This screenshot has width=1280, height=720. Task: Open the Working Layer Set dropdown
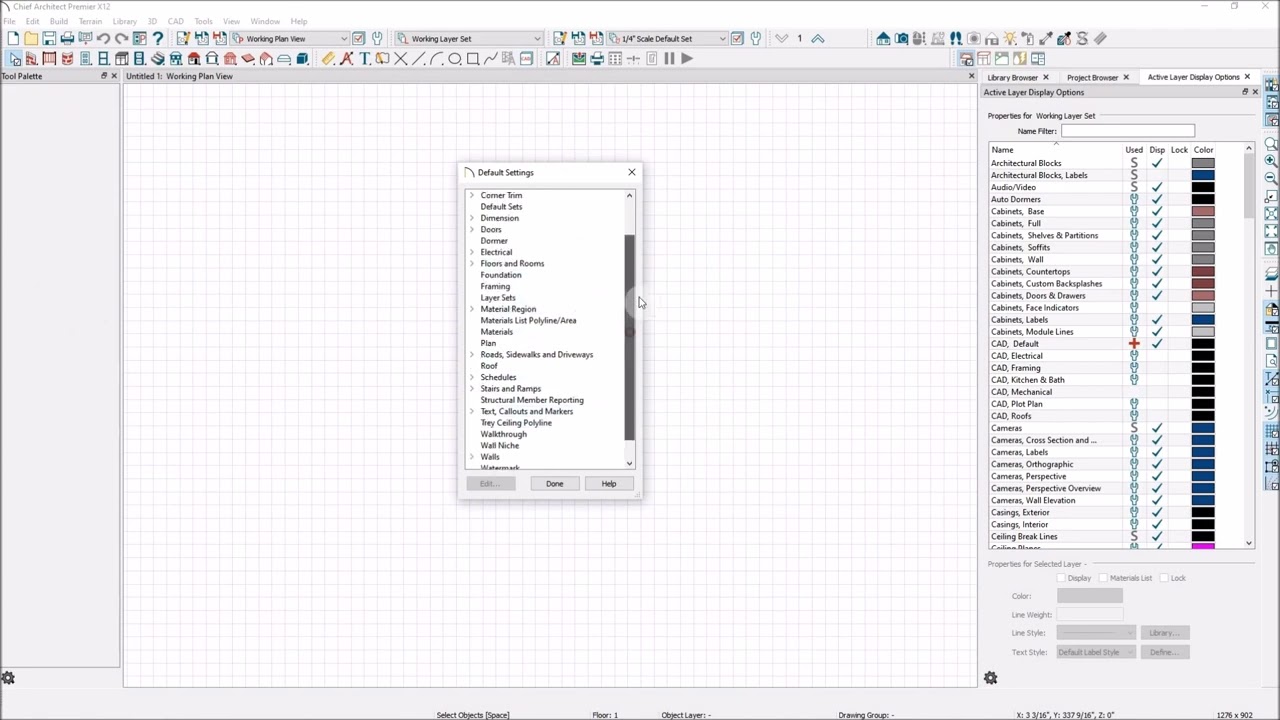[537, 39]
